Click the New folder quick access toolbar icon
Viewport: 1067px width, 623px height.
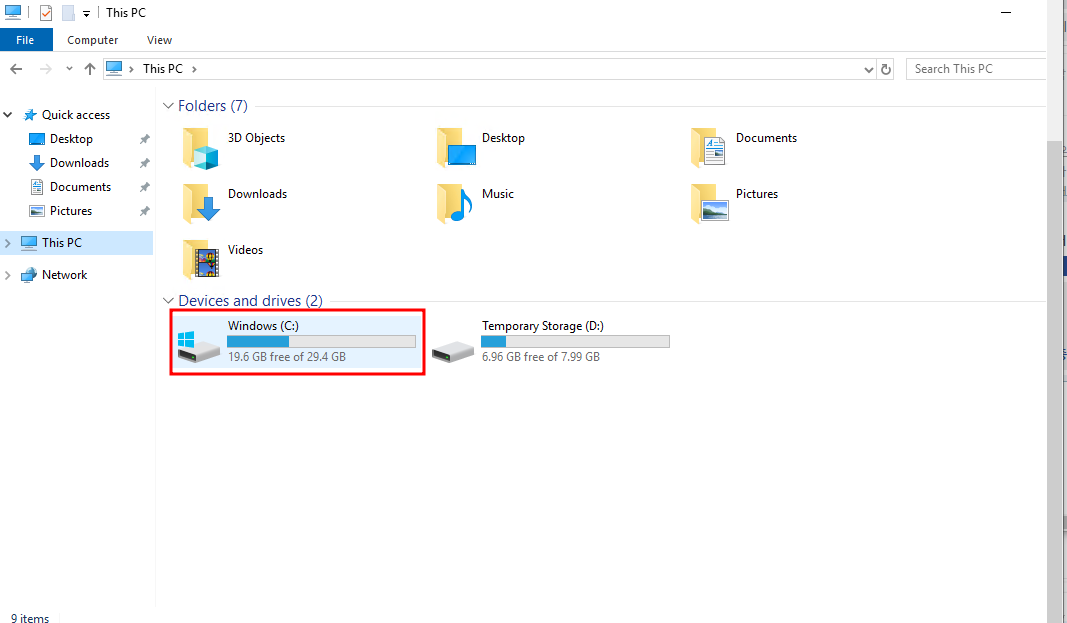coord(68,13)
